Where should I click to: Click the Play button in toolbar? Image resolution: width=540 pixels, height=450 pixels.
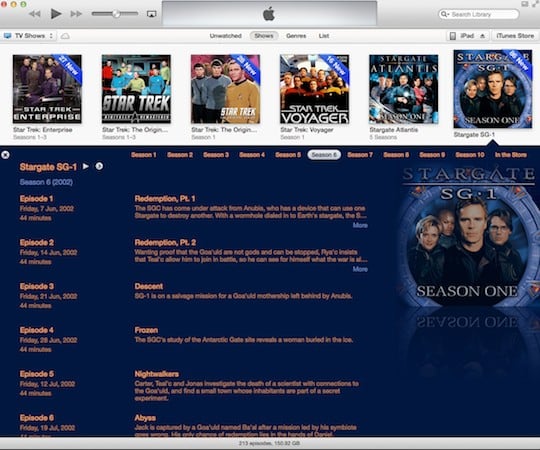[x=56, y=14]
